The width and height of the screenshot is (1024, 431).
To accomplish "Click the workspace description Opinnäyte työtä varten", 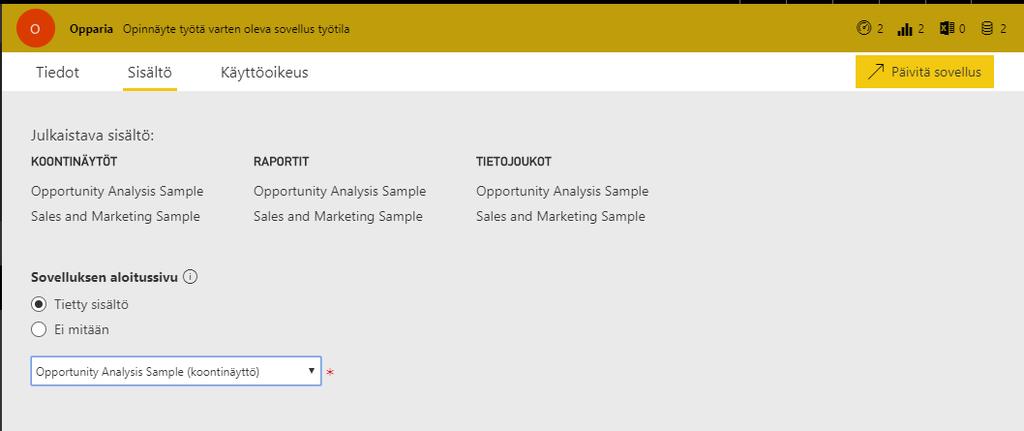I will (236, 29).
